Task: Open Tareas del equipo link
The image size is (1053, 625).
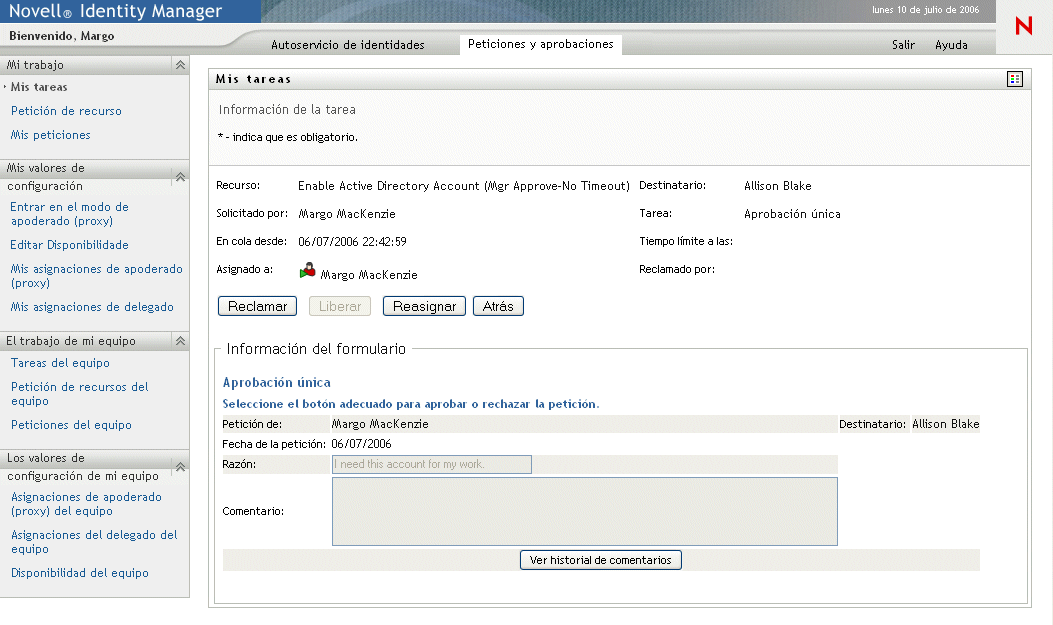Action: 60,363
